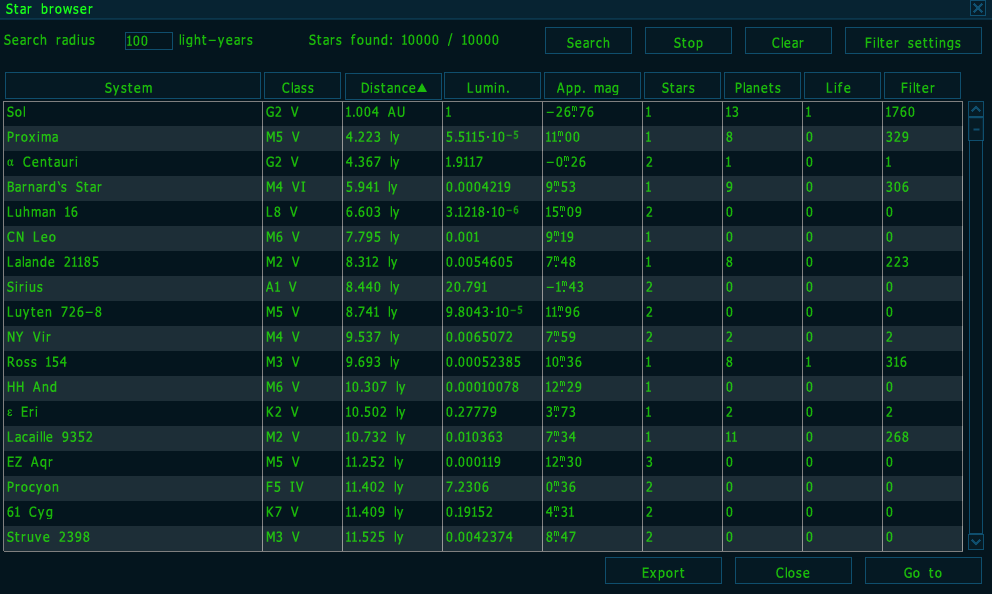The width and height of the screenshot is (992, 594).
Task: Select the Procyon row
Action: 483,487
